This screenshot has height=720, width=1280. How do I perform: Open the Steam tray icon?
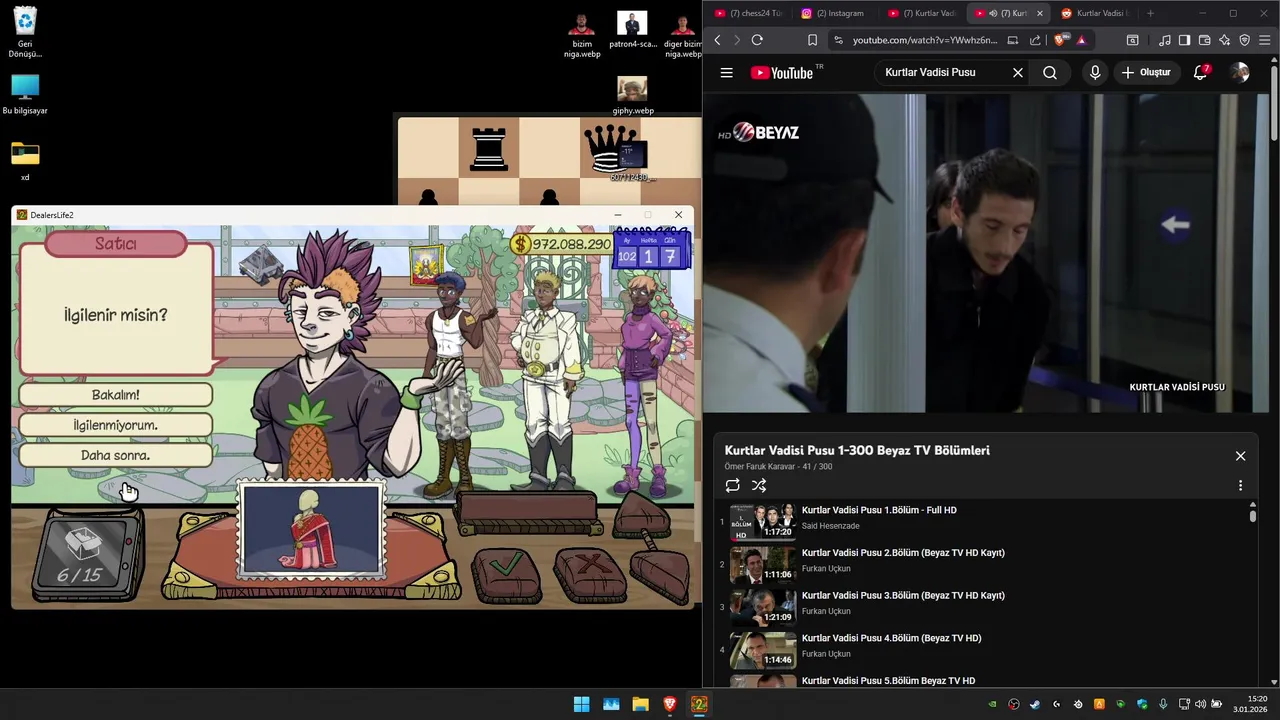tap(1035, 704)
